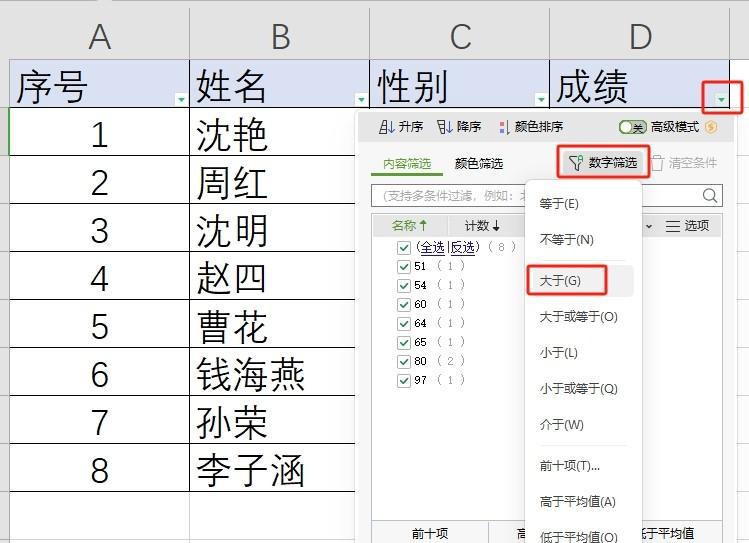Select the cell containing 沈明
The height and width of the screenshot is (543, 749).
tap(272, 228)
